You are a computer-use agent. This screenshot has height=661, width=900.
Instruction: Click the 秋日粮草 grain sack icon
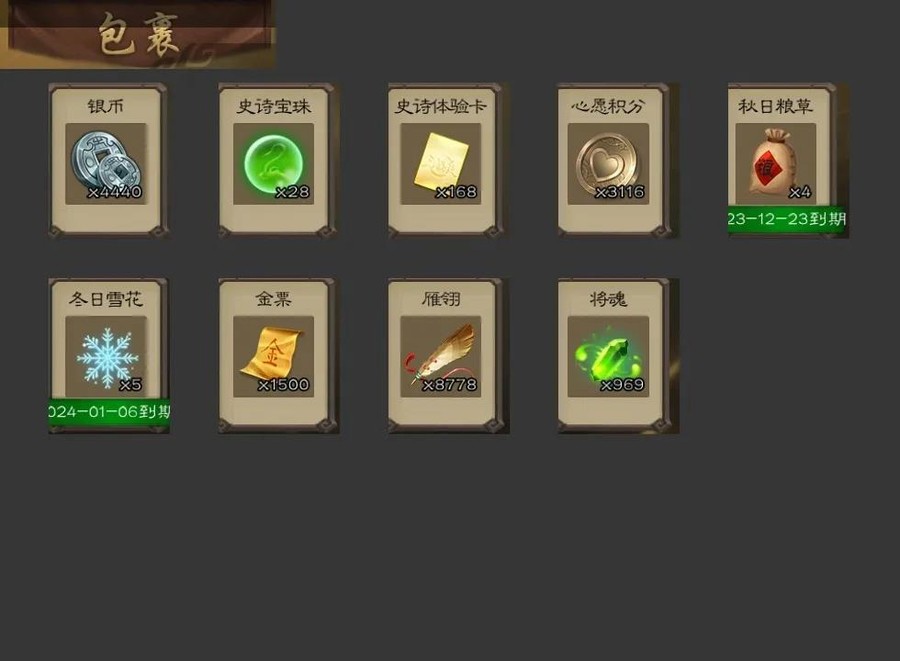(x=775, y=164)
